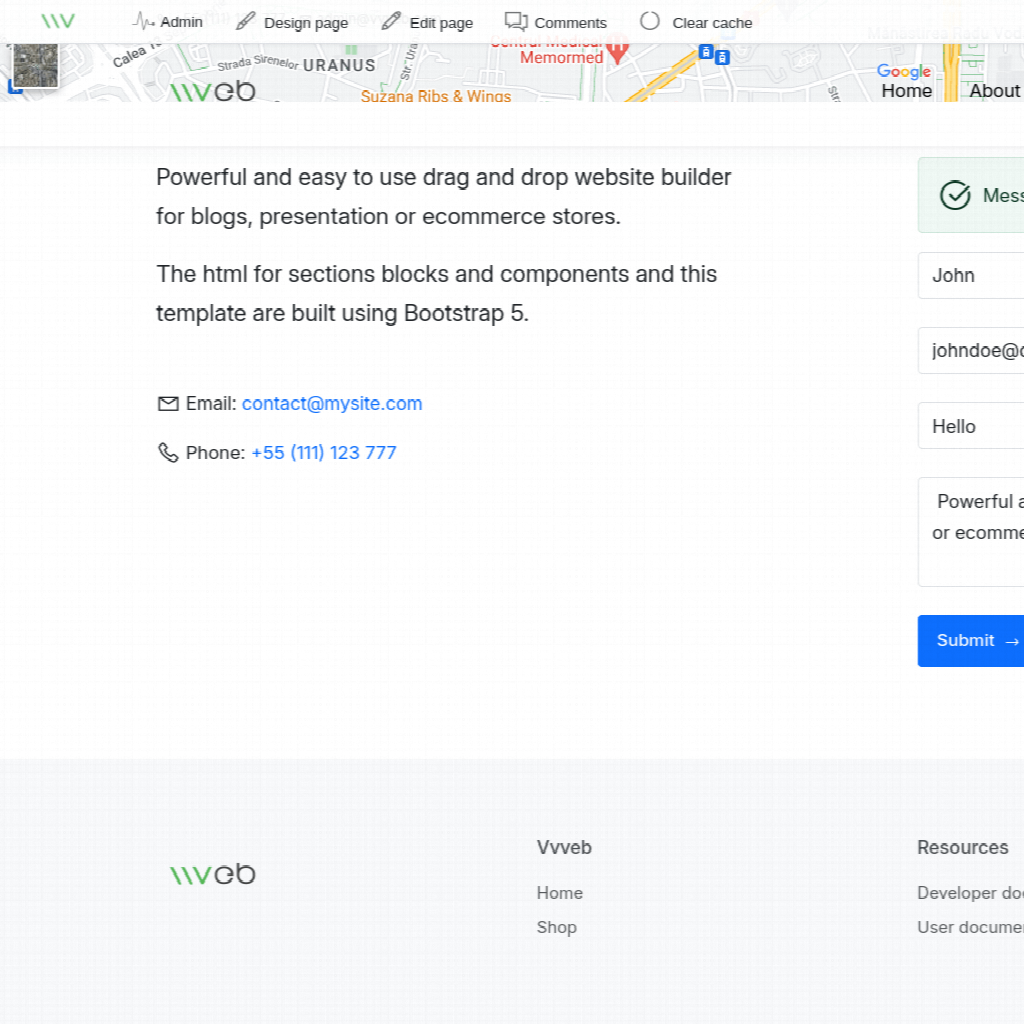Open the footer Shop link
This screenshot has width=1024, height=1024.
556,927
